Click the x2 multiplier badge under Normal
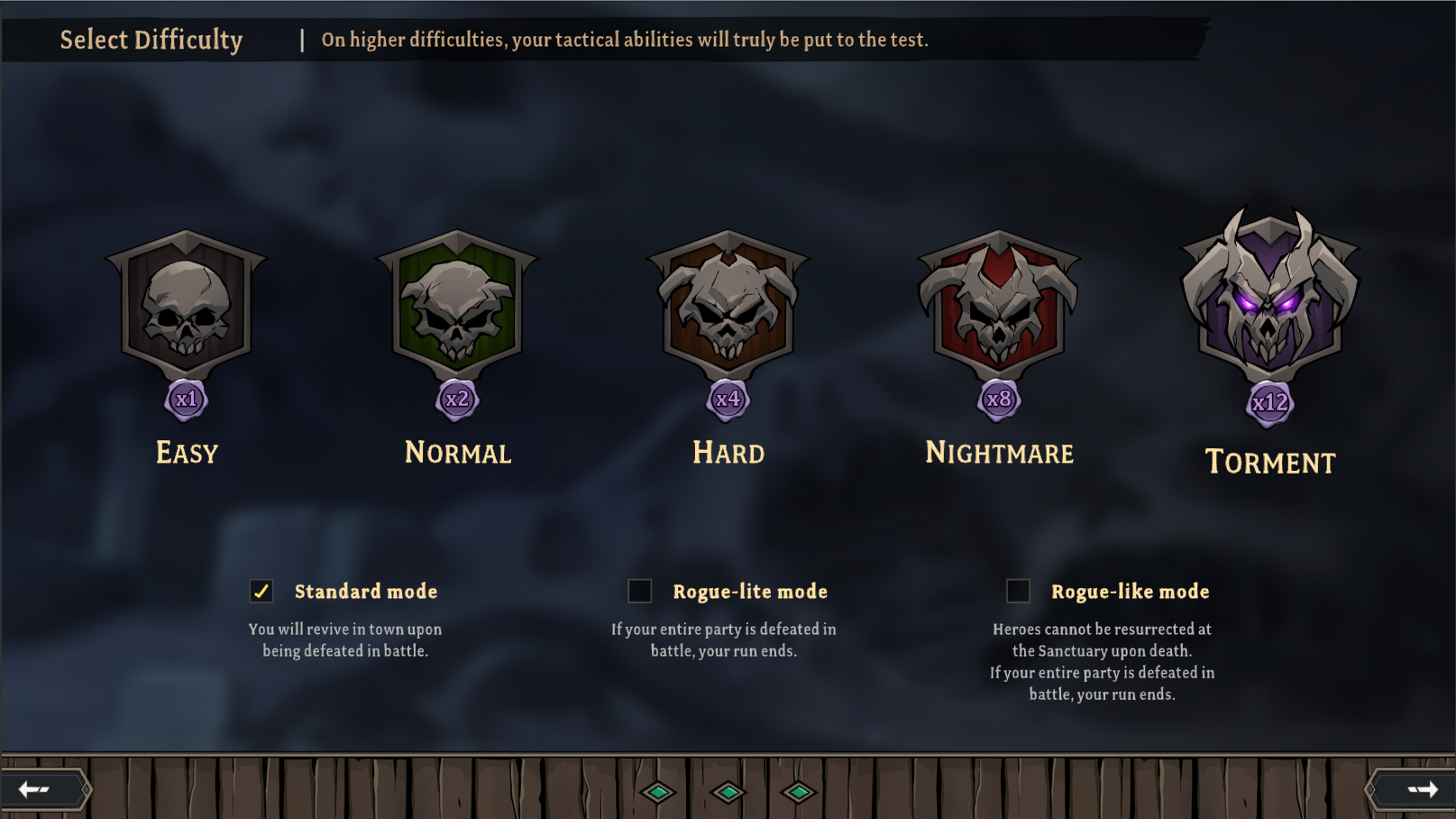The width and height of the screenshot is (1456, 819). 457,400
